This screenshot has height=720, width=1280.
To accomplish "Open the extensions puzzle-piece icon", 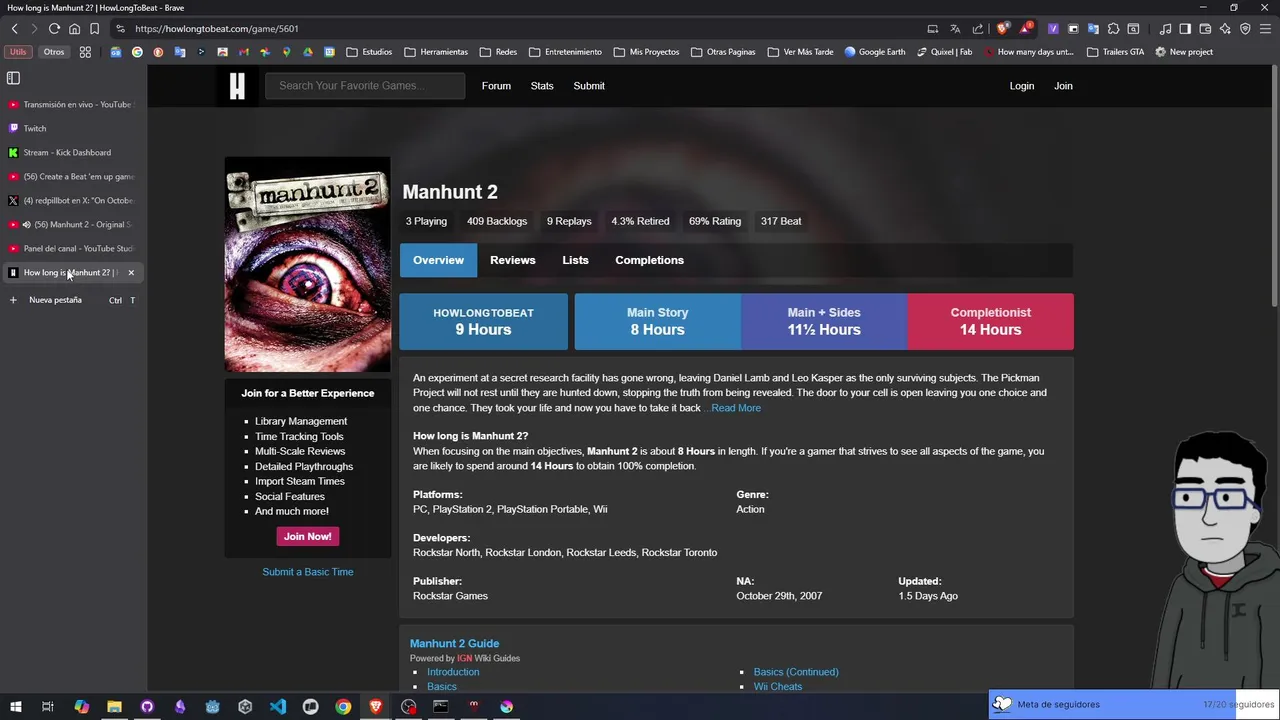I will pos(1113,29).
